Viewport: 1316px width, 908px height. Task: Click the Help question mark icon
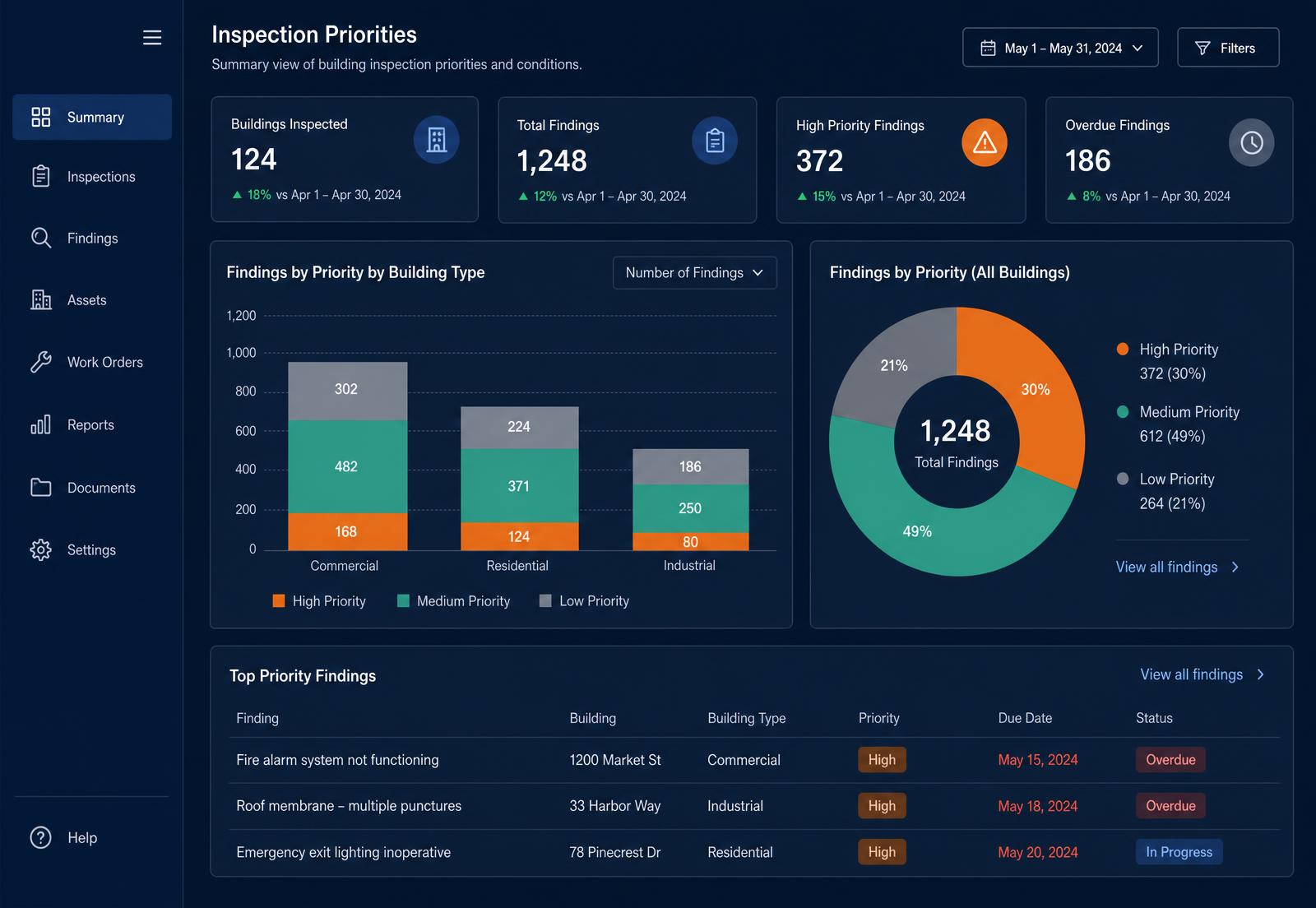pos(41,837)
